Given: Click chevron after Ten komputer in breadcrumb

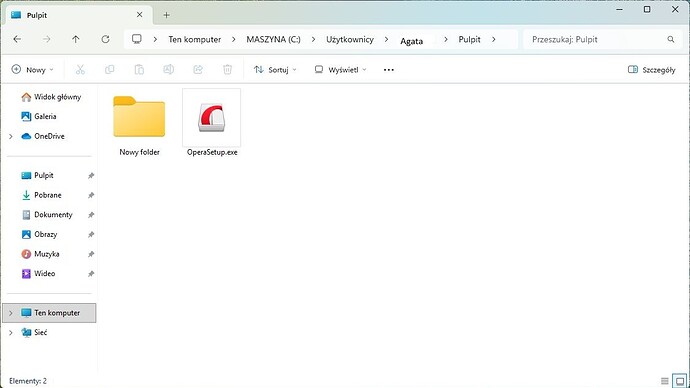Looking at the screenshot, I should [233, 39].
